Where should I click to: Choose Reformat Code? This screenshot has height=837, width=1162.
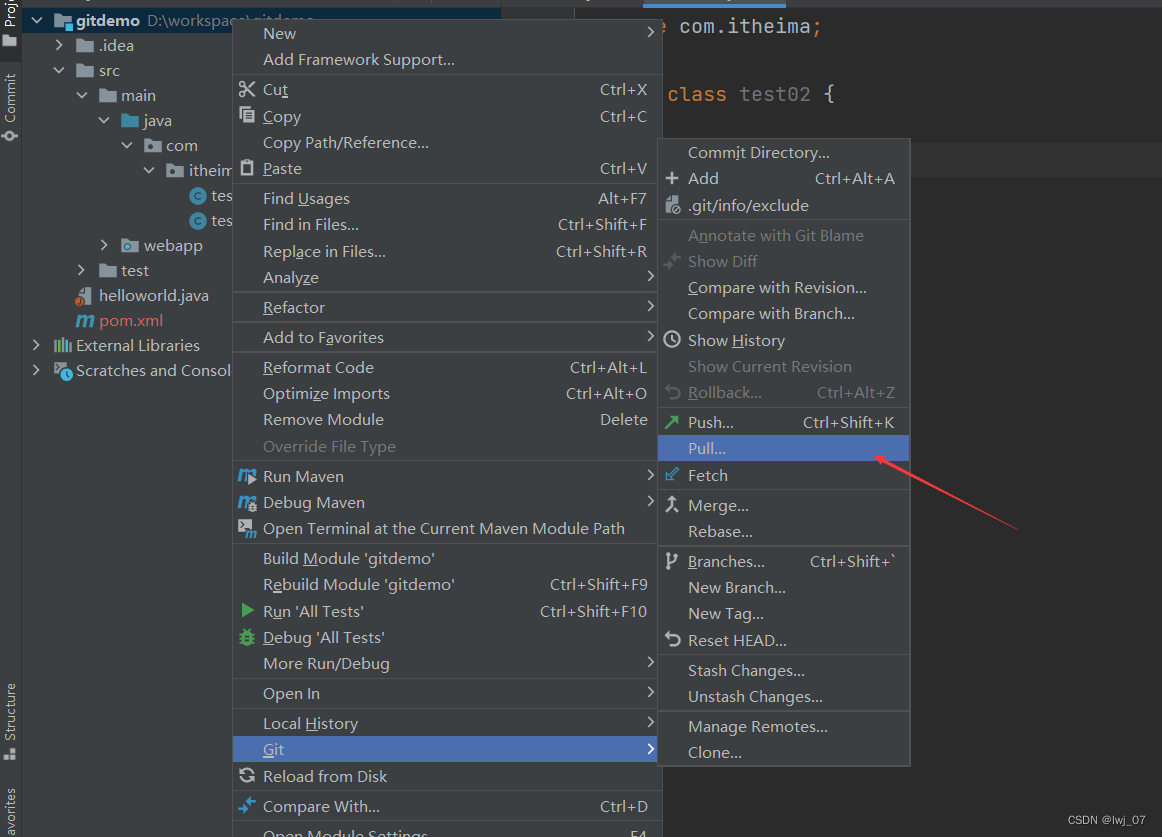click(447, 367)
